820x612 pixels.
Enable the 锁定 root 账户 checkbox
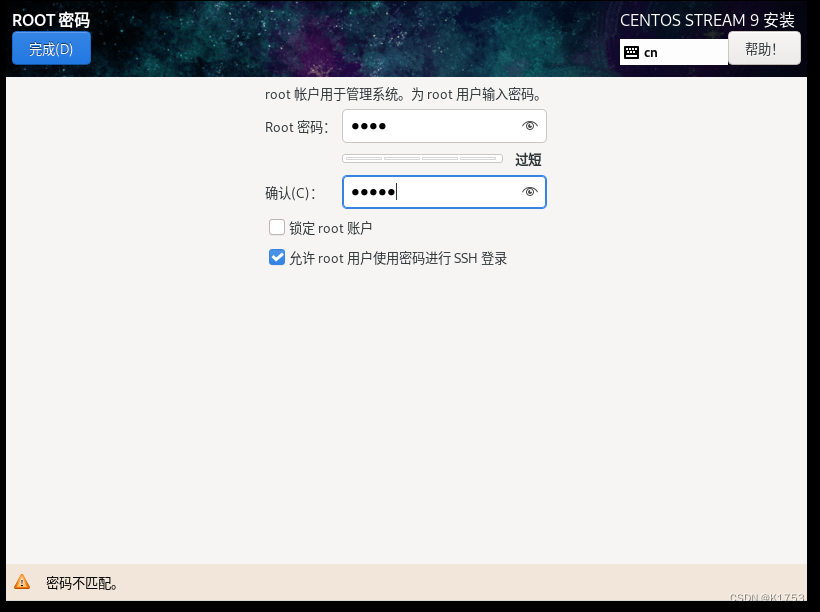[277, 228]
